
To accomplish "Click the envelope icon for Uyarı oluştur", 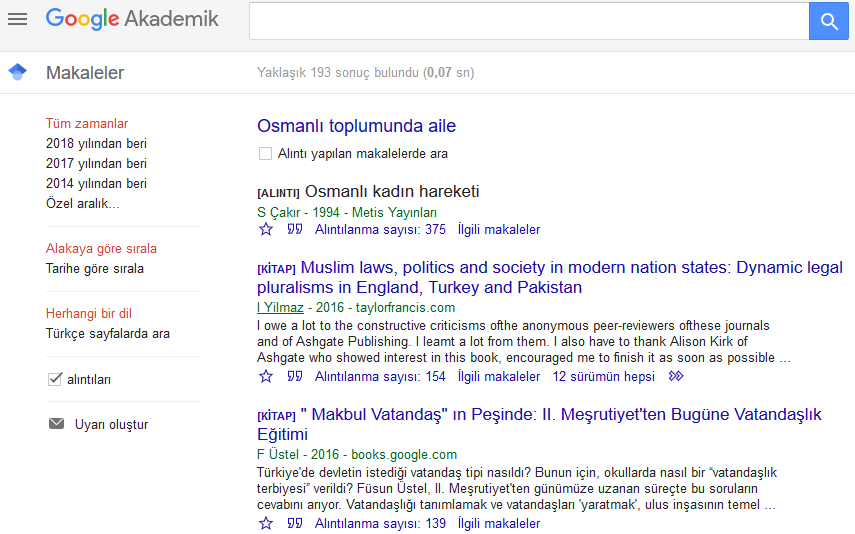I will point(56,424).
